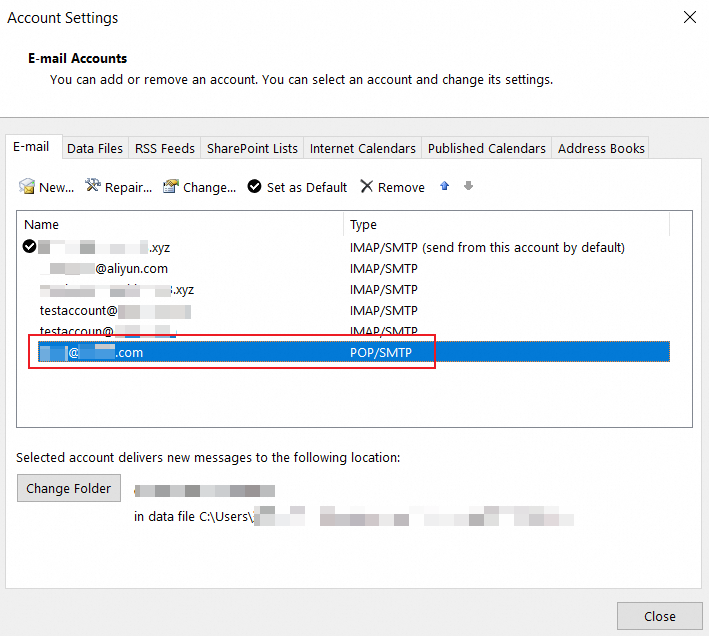
Task: Close the Account Settings dialog with X
Action: click(690, 18)
